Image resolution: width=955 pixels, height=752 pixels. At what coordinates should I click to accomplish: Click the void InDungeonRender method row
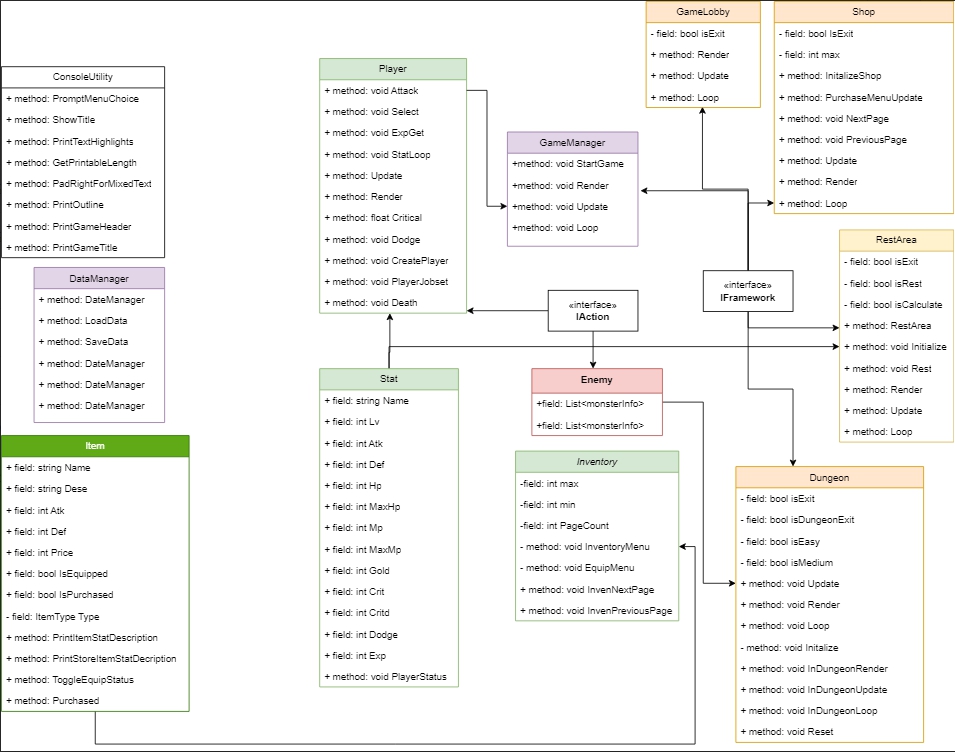pos(830,669)
